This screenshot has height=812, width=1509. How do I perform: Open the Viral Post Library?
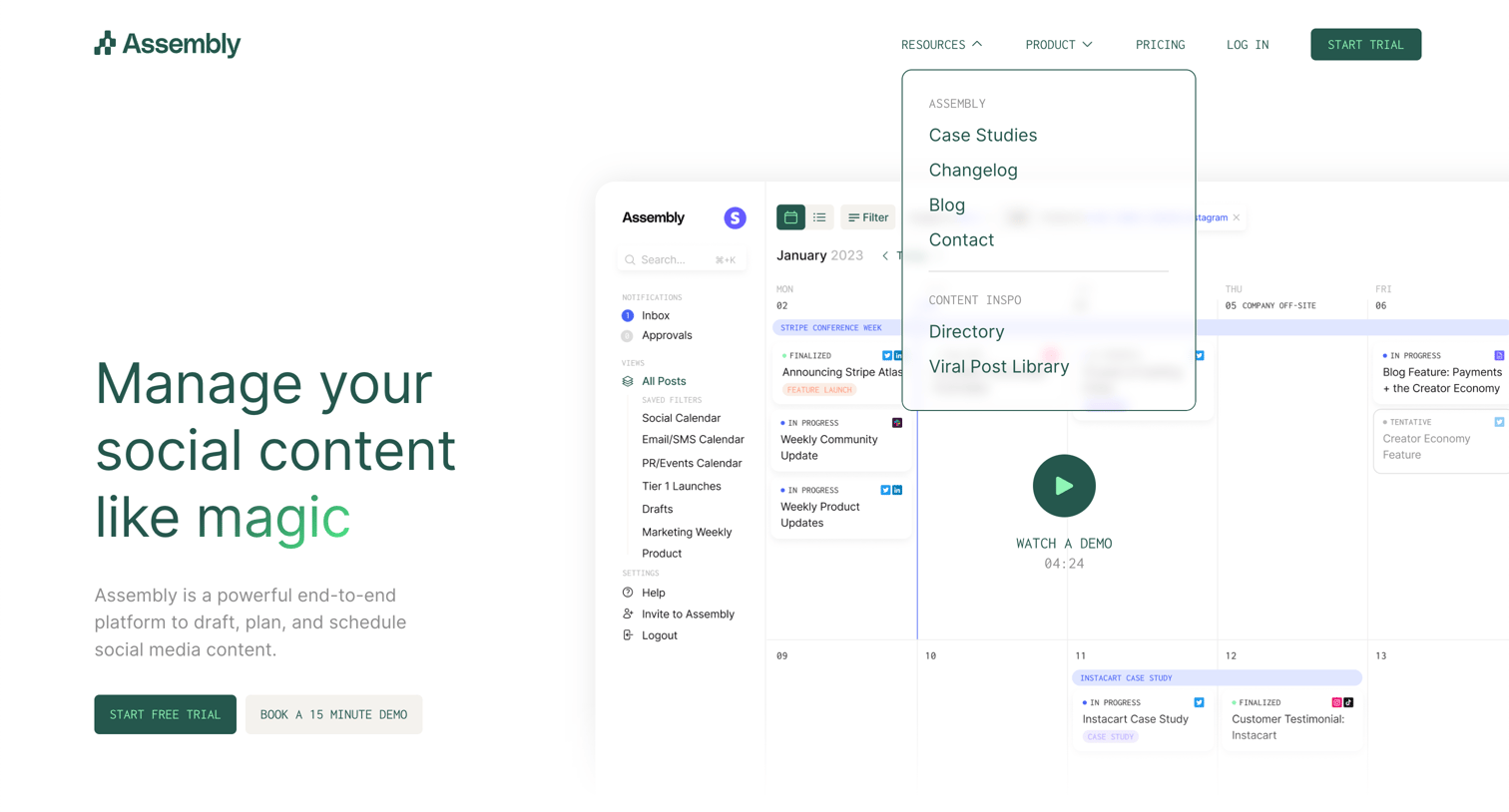coord(999,366)
